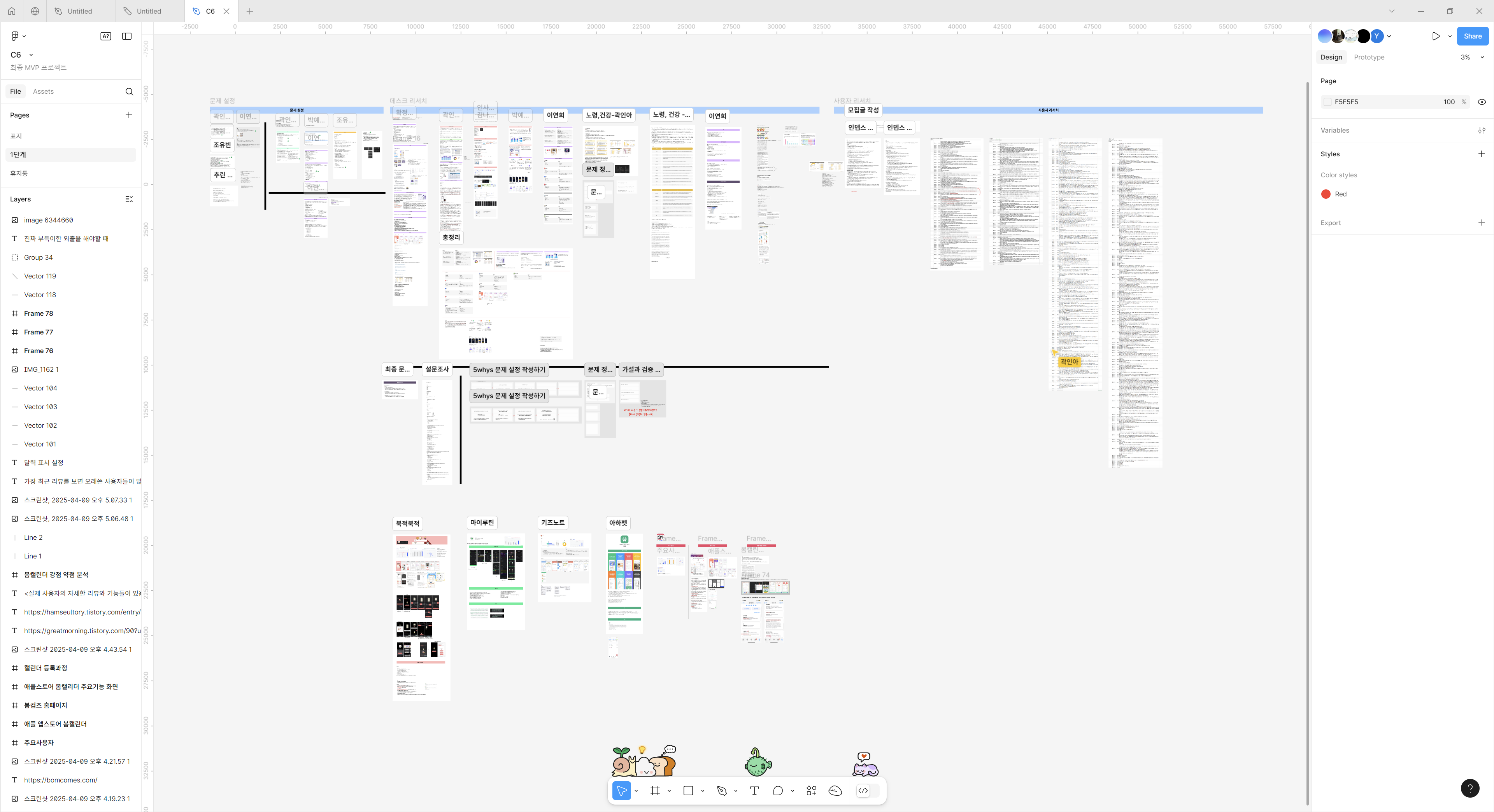The height and width of the screenshot is (812, 1494).
Task: Switch to the Prototype tab
Action: [1369, 58]
